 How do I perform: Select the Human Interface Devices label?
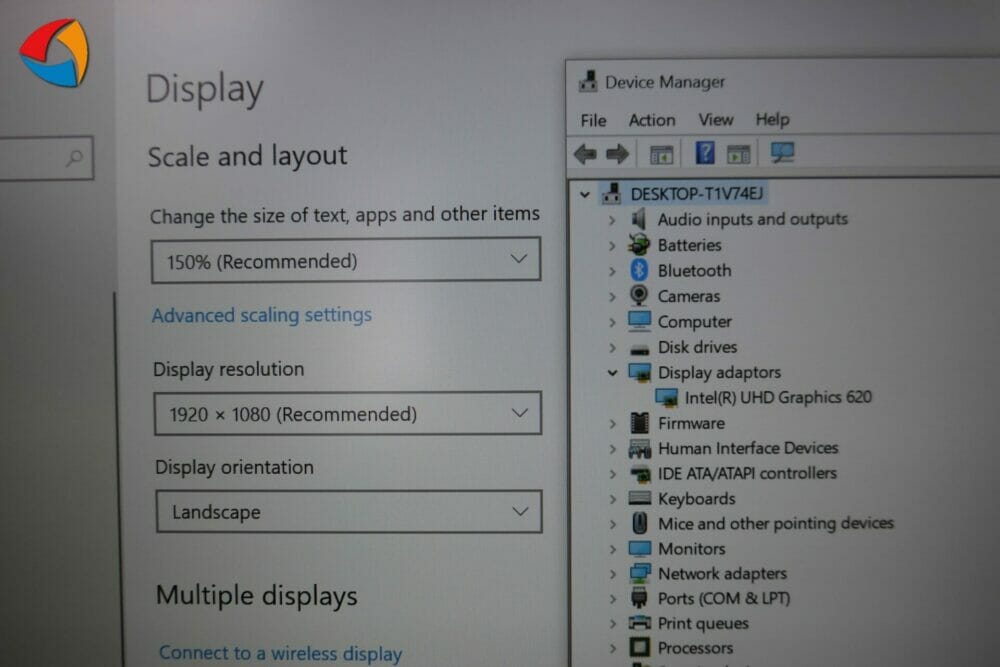point(748,448)
